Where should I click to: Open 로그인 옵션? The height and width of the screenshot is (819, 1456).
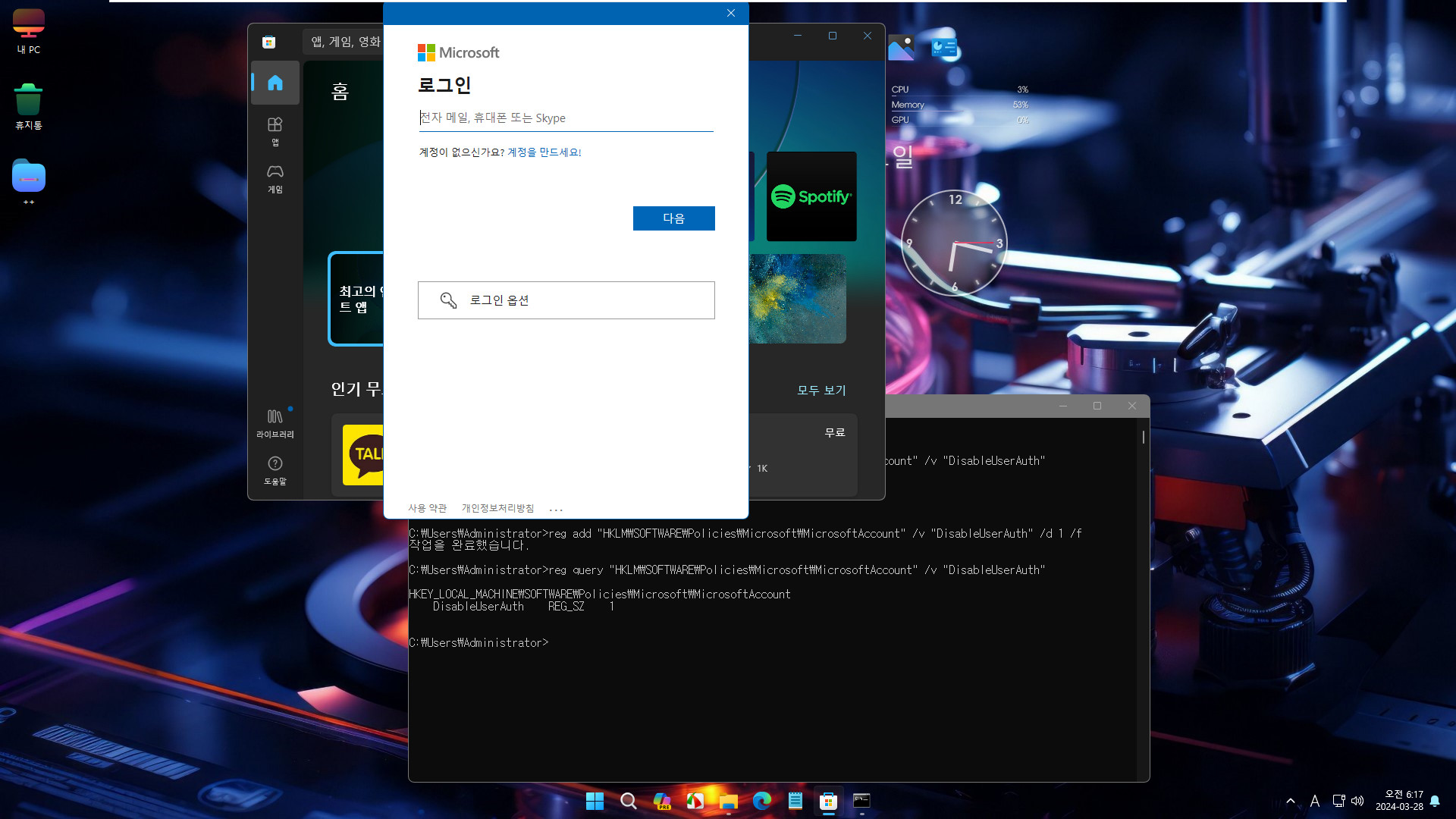pyautogui.click(x=566, y=300)
